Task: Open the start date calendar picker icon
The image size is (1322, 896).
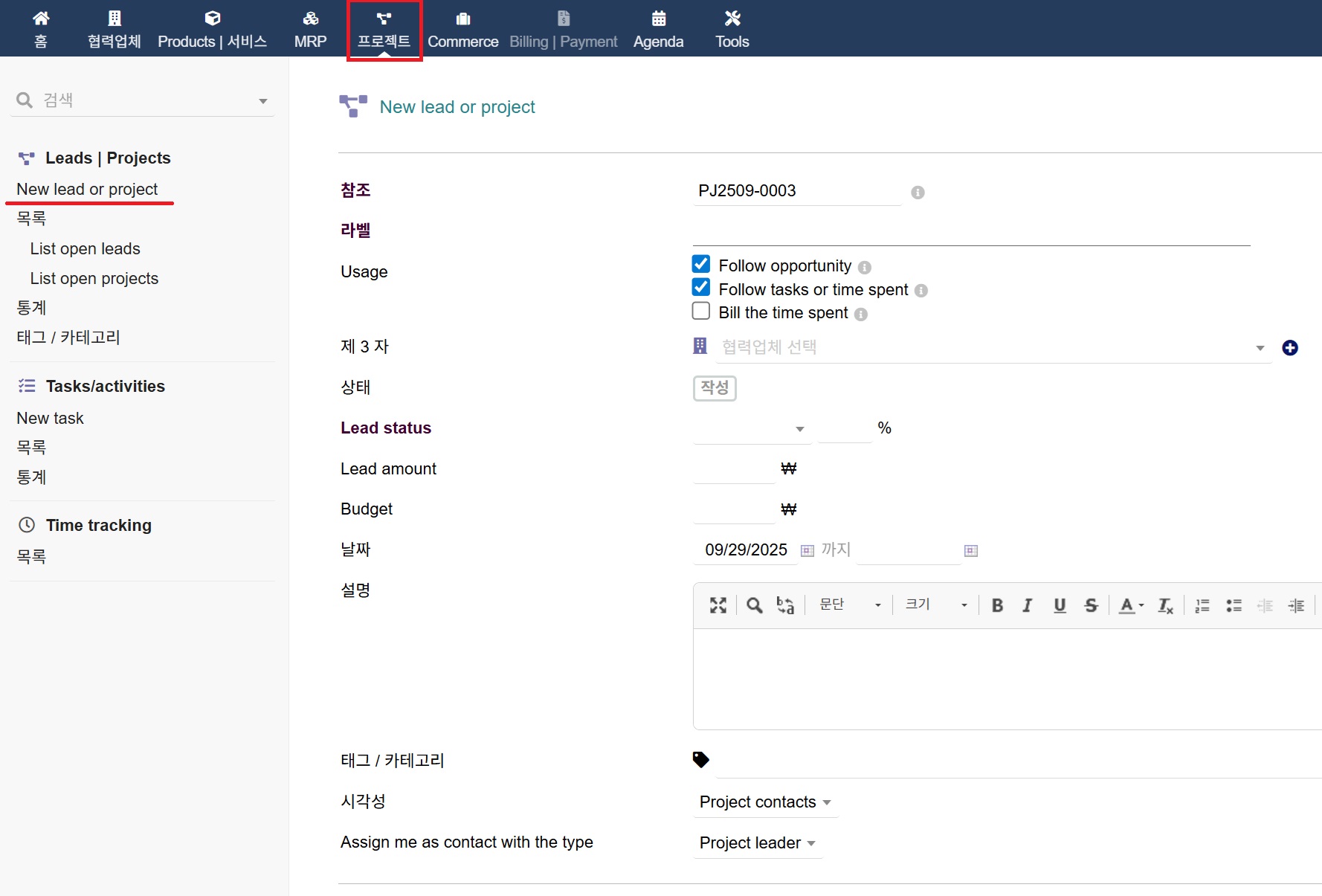Action: (807, 551)
